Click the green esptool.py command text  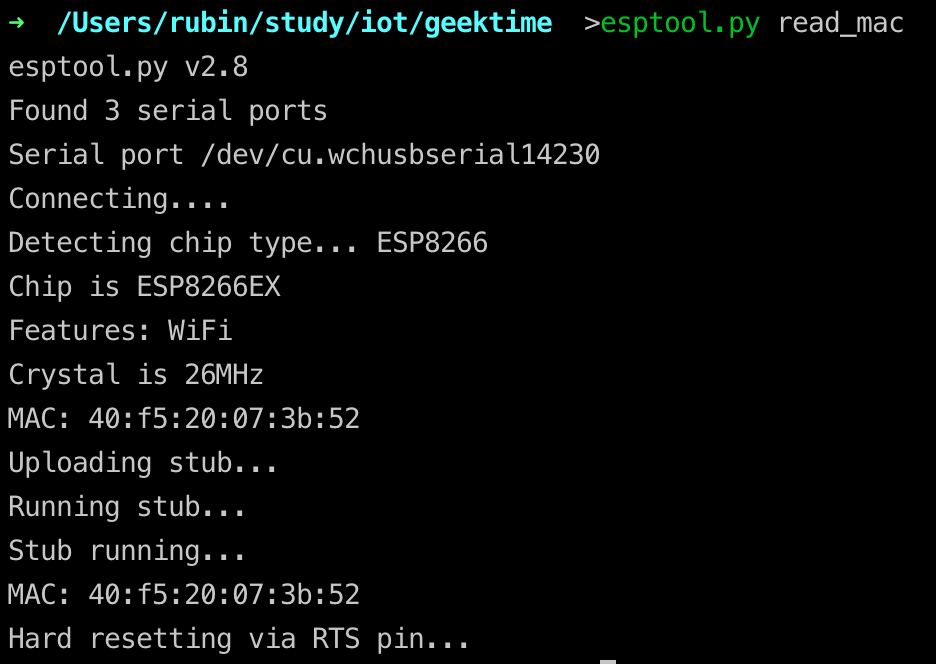(x=680, y=23)
